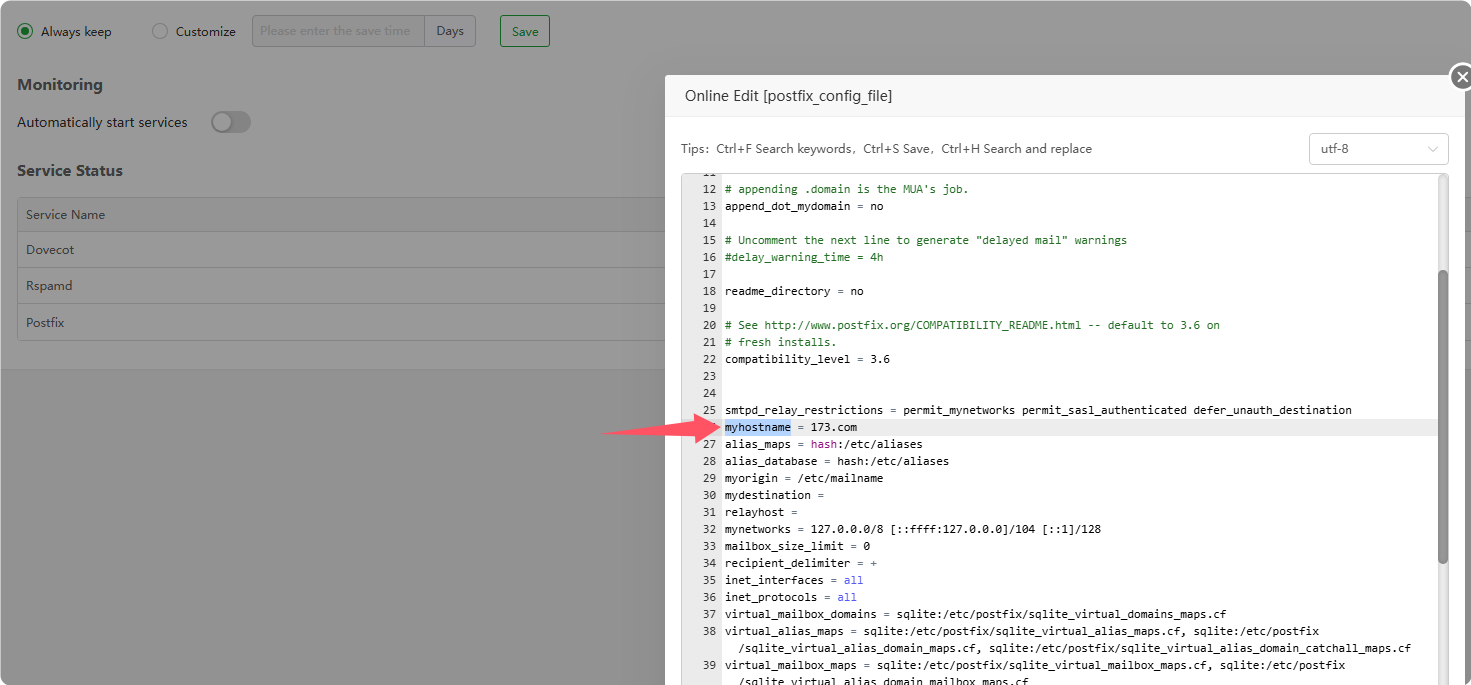Click the append_dot_mydomain line in editor

(x=803, y=206)
